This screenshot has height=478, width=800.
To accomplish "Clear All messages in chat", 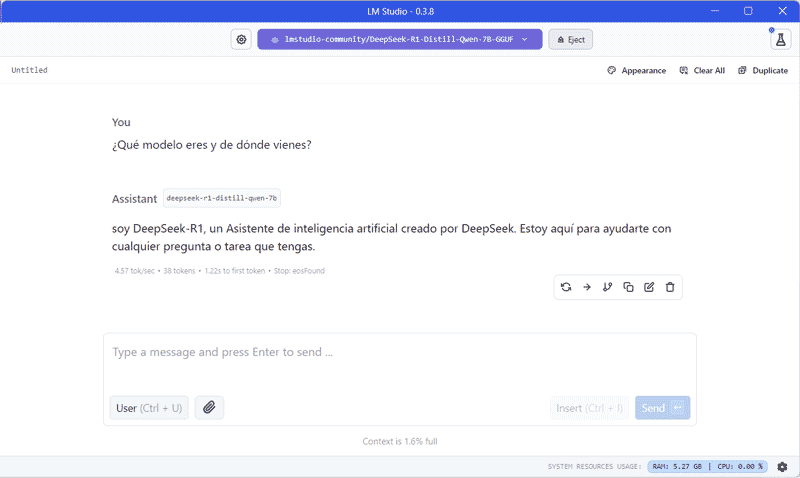I will tap(702, 70).
